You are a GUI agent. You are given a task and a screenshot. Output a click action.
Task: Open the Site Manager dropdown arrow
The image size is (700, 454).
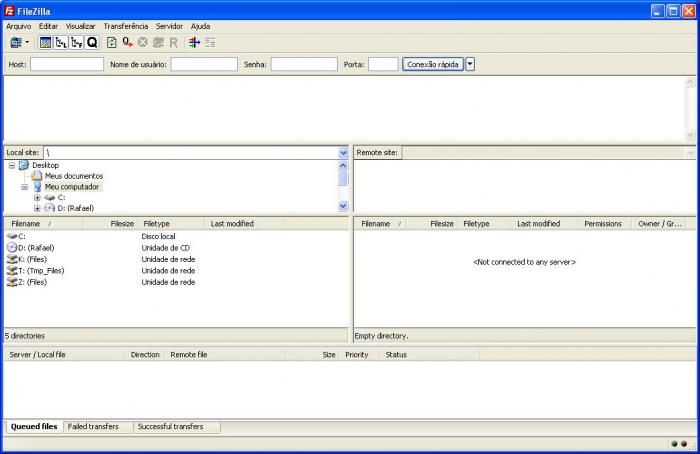tap(27, 43)
